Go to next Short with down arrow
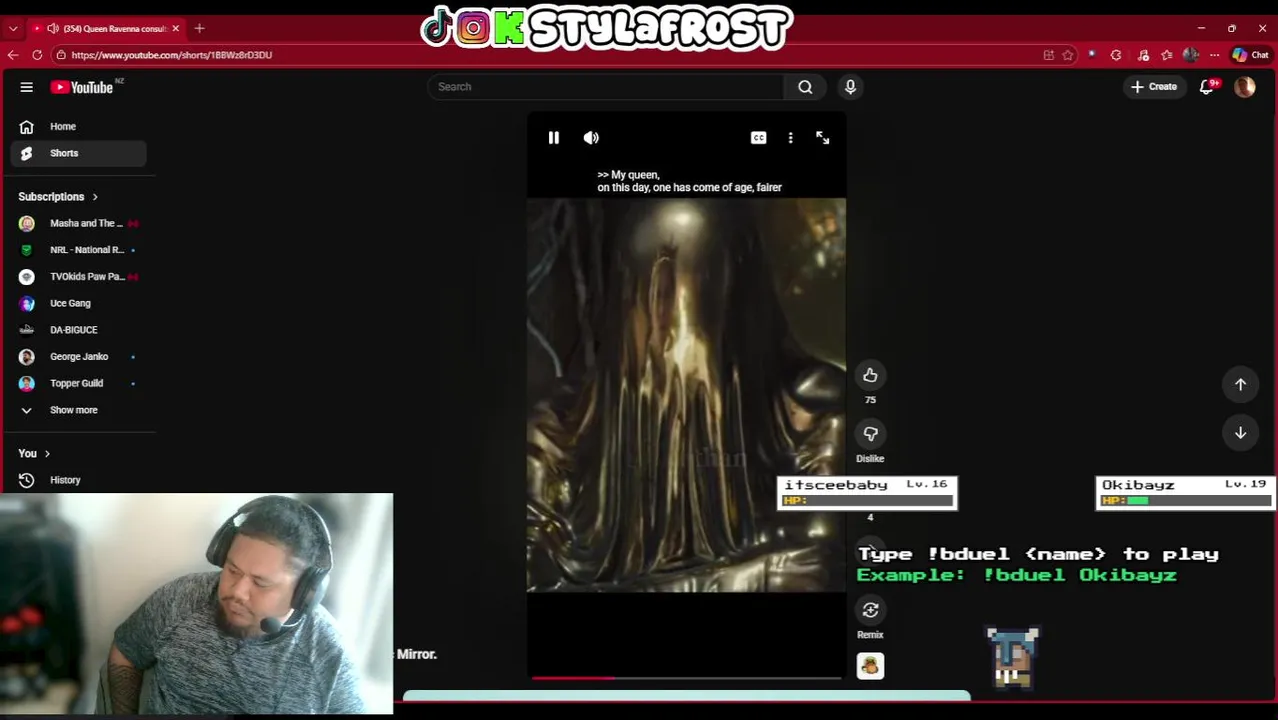The width and height of the screenshot is (1278, 720). coord(1240,432)
